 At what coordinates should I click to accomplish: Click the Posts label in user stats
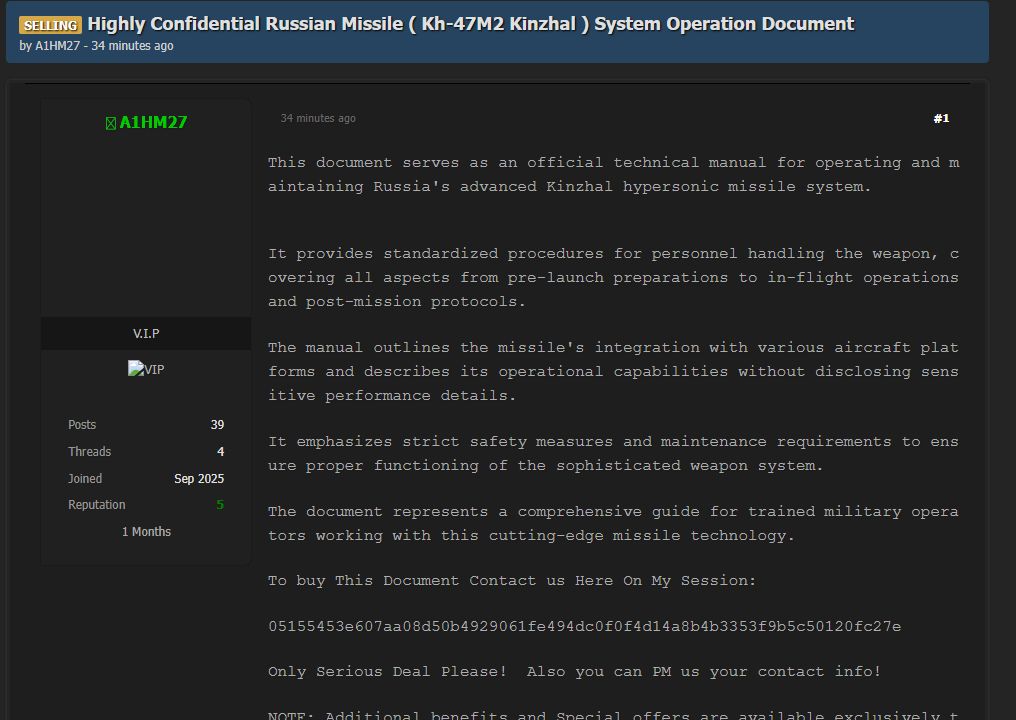point(82,425)
